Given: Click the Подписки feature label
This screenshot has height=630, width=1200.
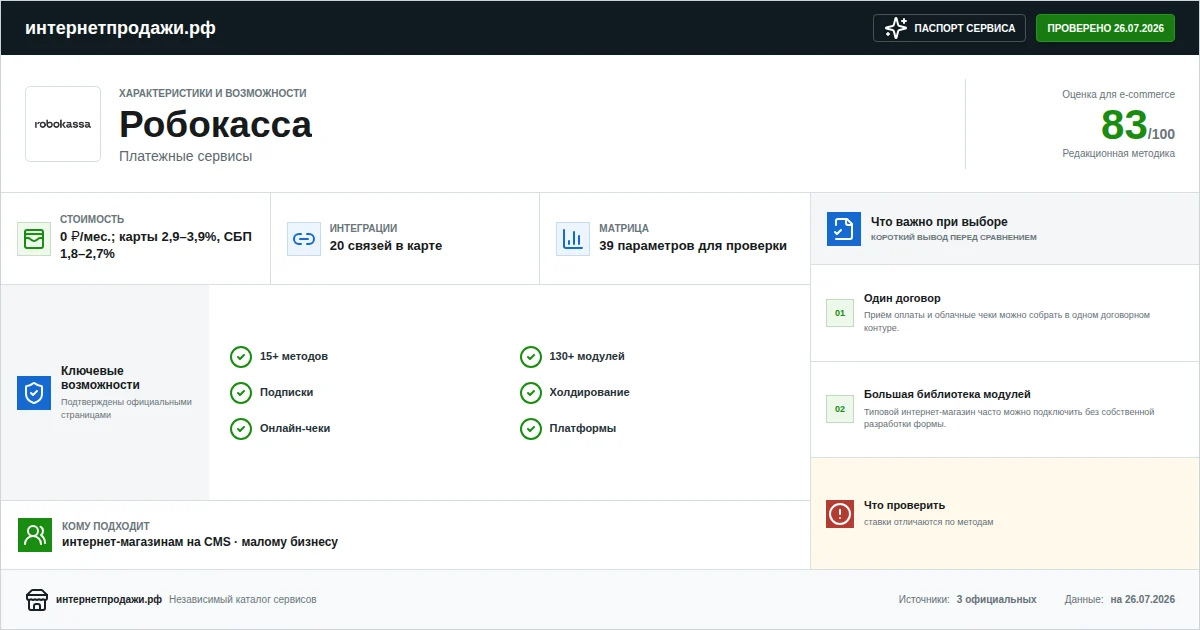Looking at the screenshot, I should click(287, 393).
